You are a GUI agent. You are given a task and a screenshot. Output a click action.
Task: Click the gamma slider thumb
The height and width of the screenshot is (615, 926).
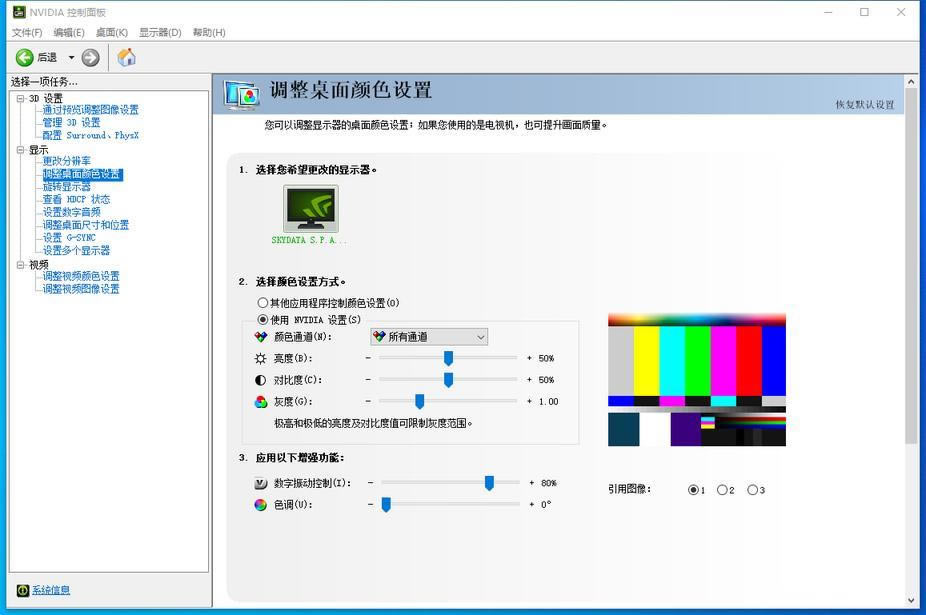pos(419,402)
